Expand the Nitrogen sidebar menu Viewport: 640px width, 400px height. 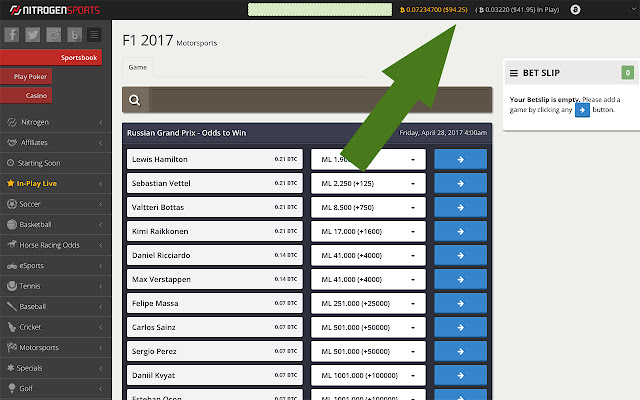tap(56, 122)
